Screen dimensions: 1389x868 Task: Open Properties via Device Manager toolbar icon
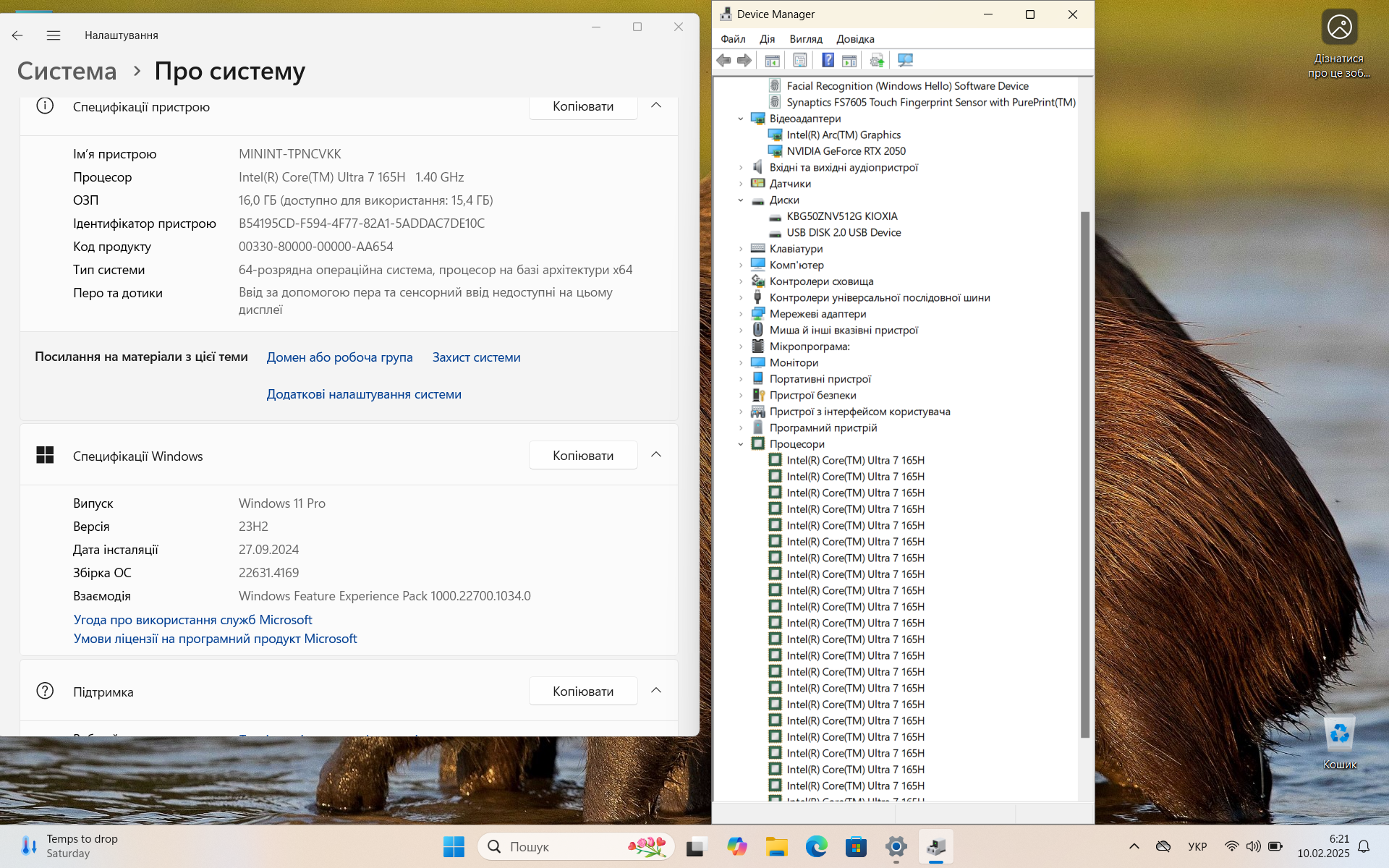(799, 60)
